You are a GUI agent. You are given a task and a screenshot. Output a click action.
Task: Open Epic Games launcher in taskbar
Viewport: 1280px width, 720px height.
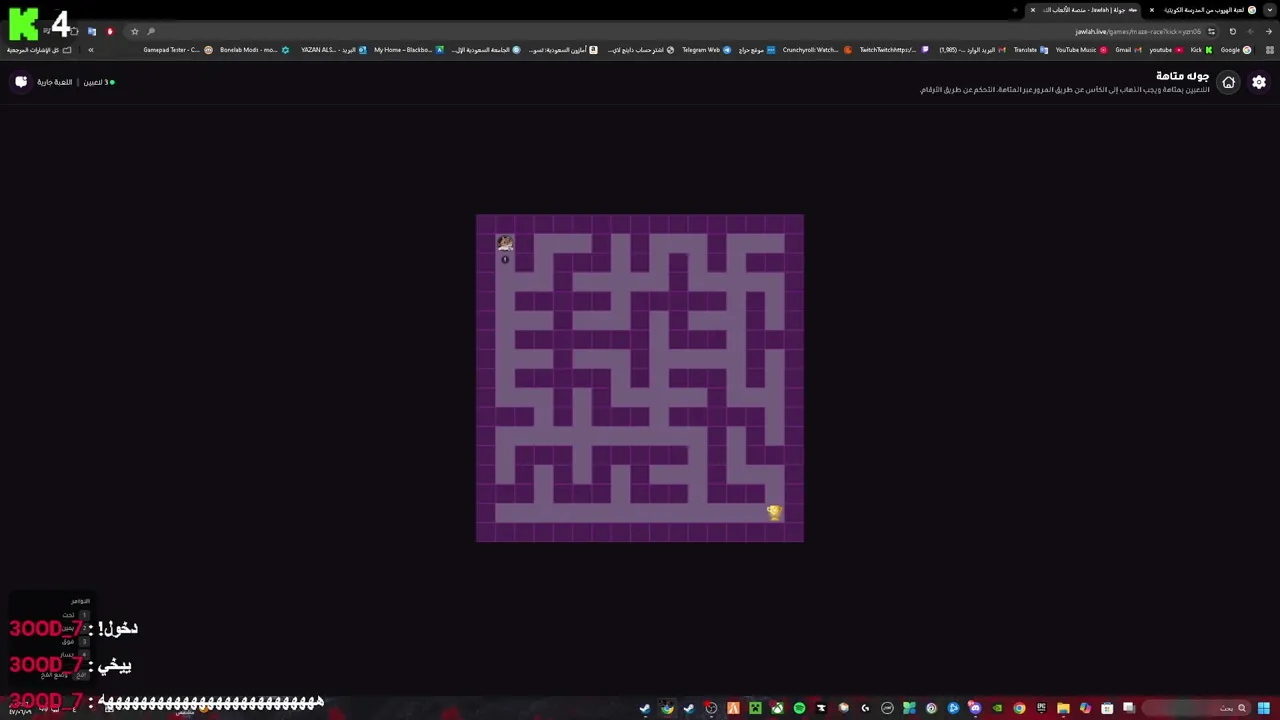pos(1041,708)
